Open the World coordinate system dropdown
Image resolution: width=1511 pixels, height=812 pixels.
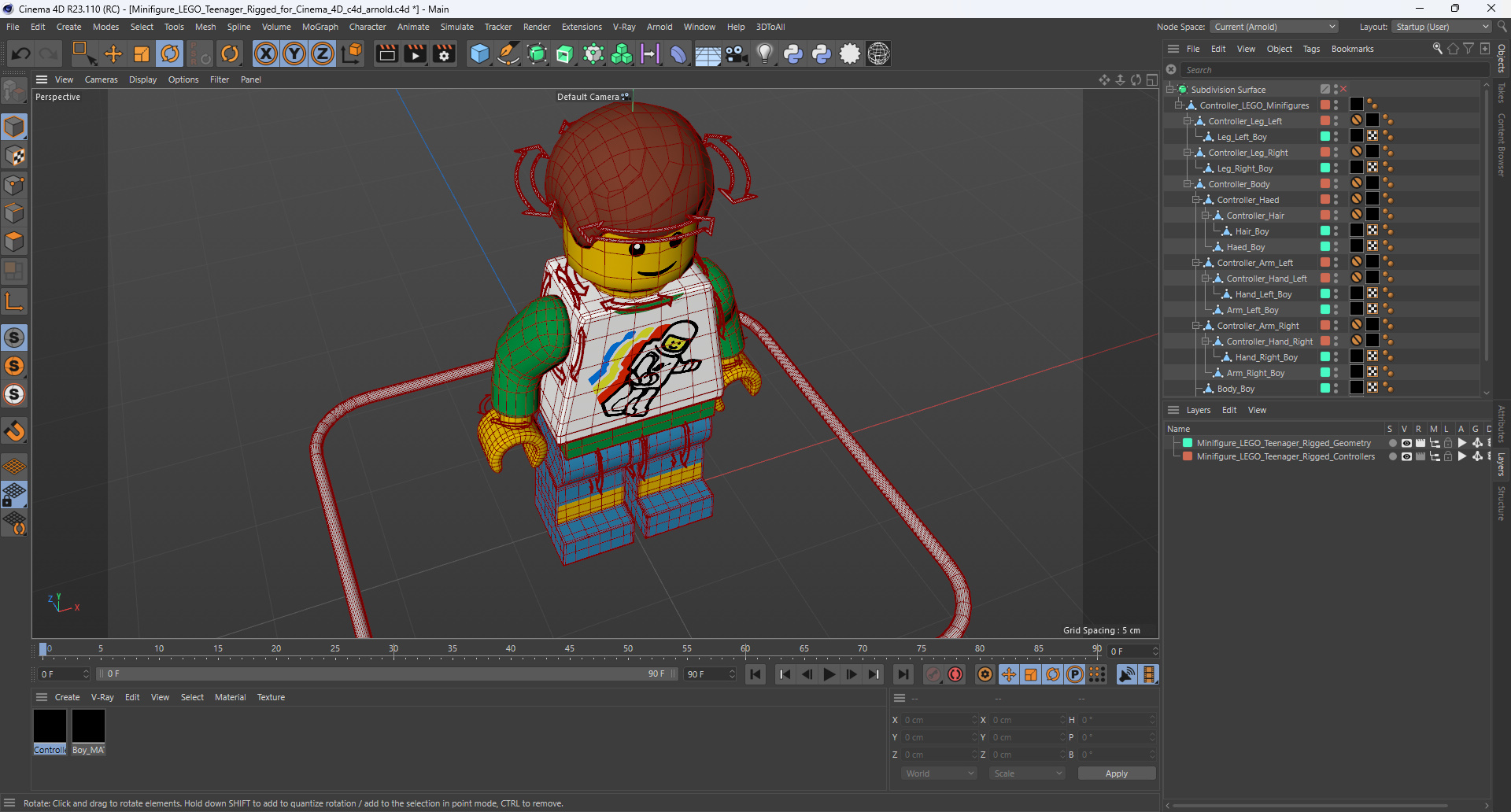pos(940,773)
